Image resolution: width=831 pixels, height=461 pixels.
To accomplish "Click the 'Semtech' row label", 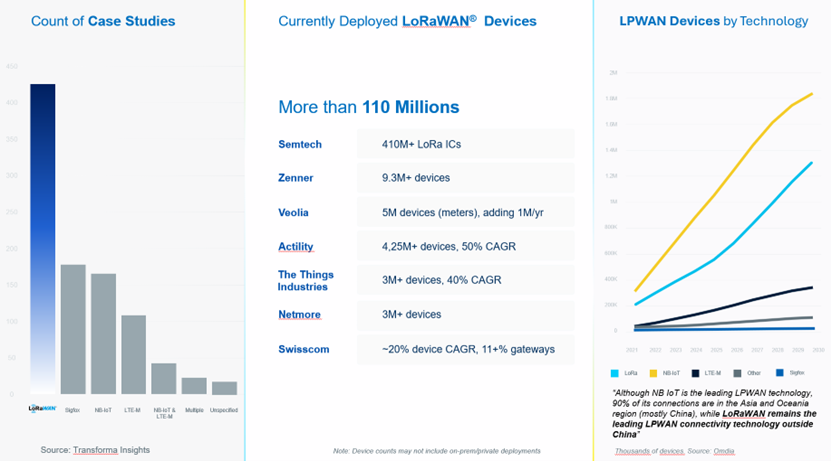I will [x=300, y=144].
